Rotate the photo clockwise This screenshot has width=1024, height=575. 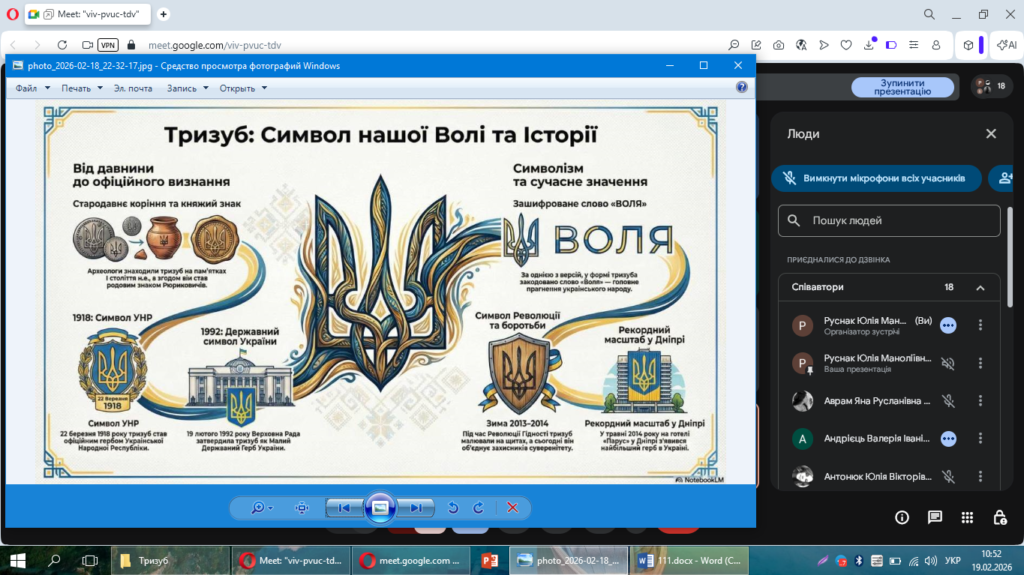click(x=478, y=508)
